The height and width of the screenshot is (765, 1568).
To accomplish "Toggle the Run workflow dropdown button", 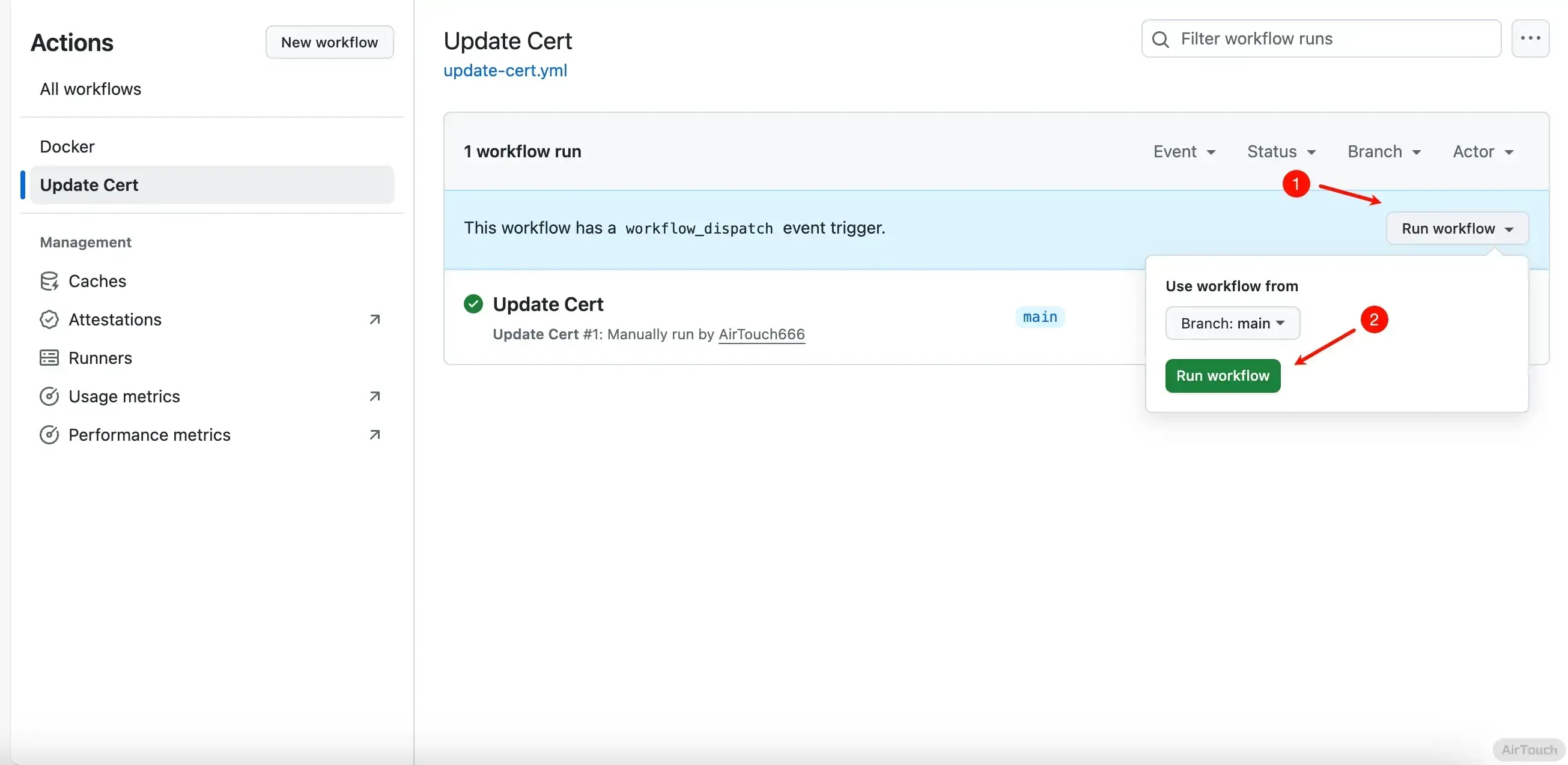I will [x=1457, y=228].
